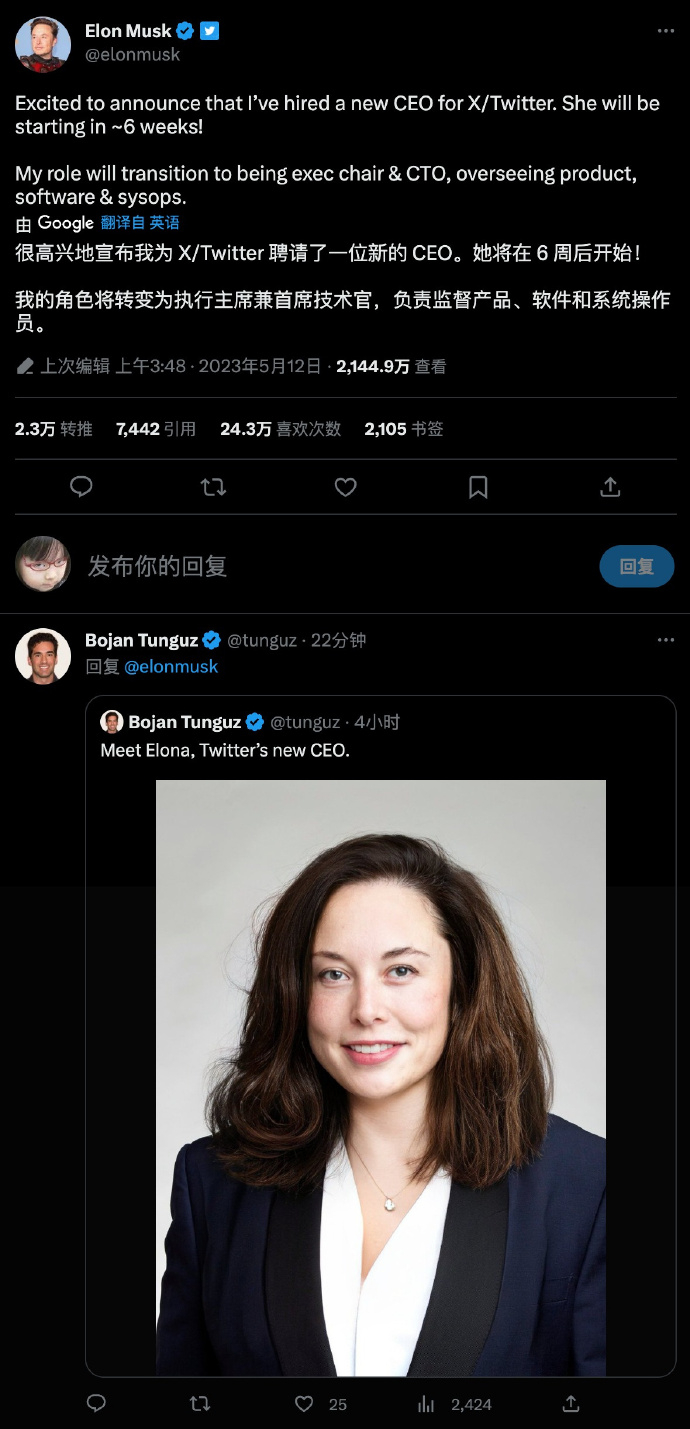This screenshot has width=690, height=1429.
Task: Click the blue 回复 reply button
Action: pos(636,566)
